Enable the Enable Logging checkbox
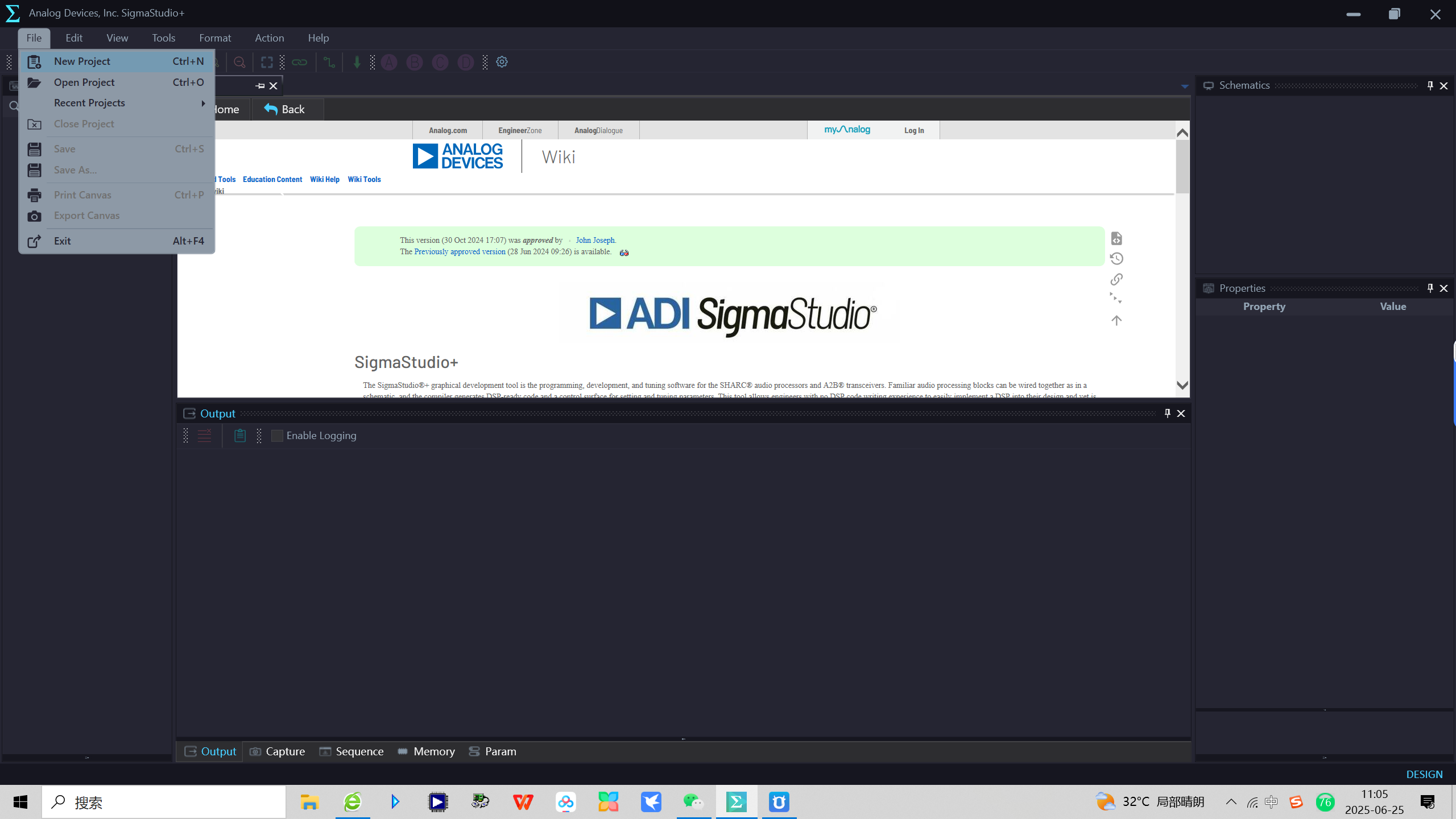 [277, 436]
